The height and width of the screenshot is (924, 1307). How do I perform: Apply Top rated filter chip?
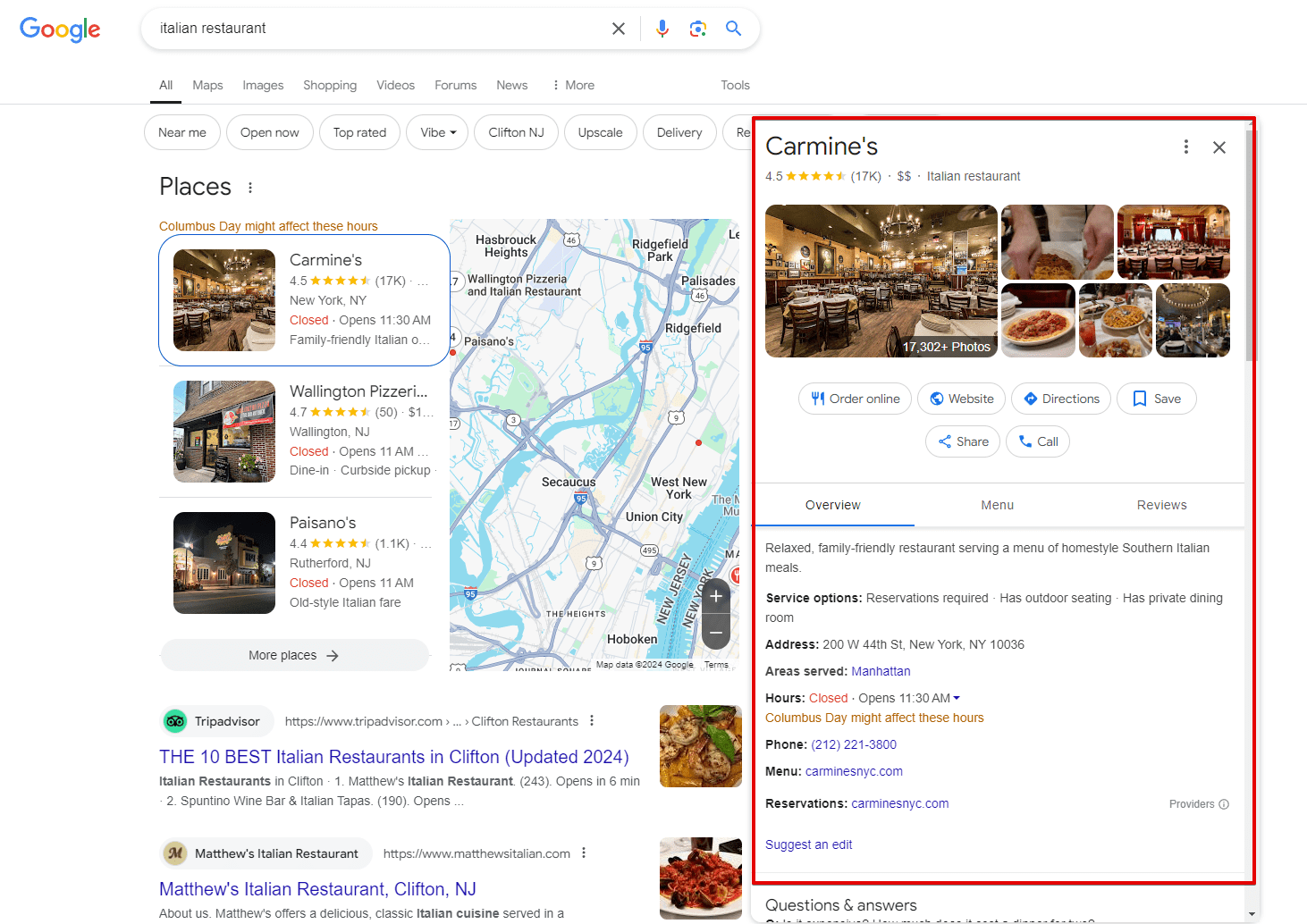click(360, 132)
